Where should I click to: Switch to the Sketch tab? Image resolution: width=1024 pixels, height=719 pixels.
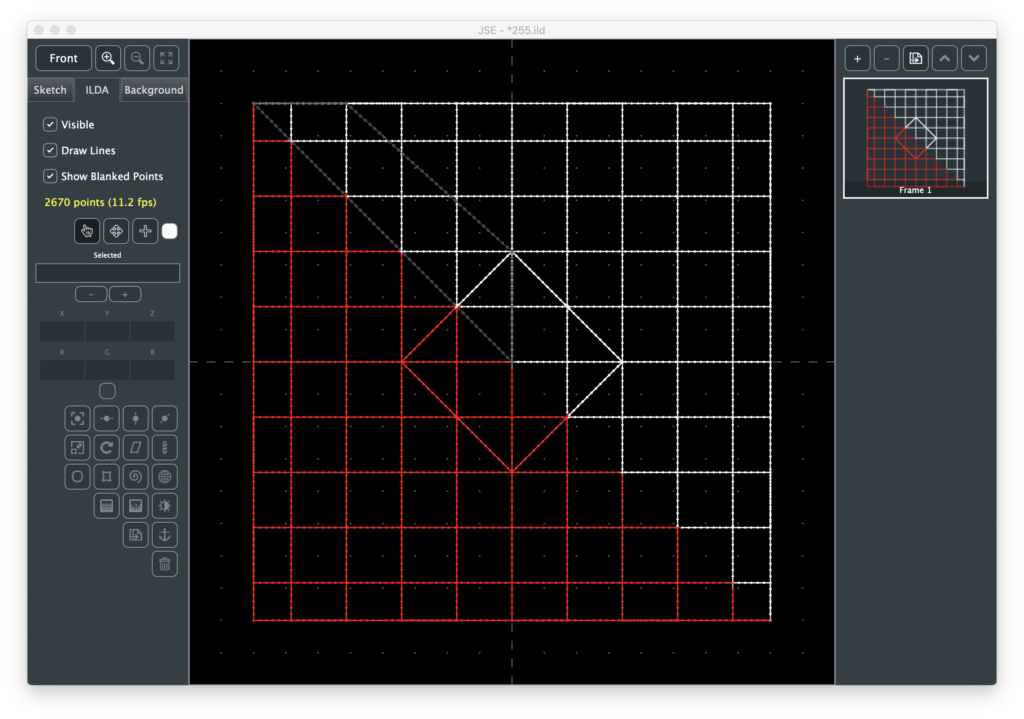click(x=50, y=90)
